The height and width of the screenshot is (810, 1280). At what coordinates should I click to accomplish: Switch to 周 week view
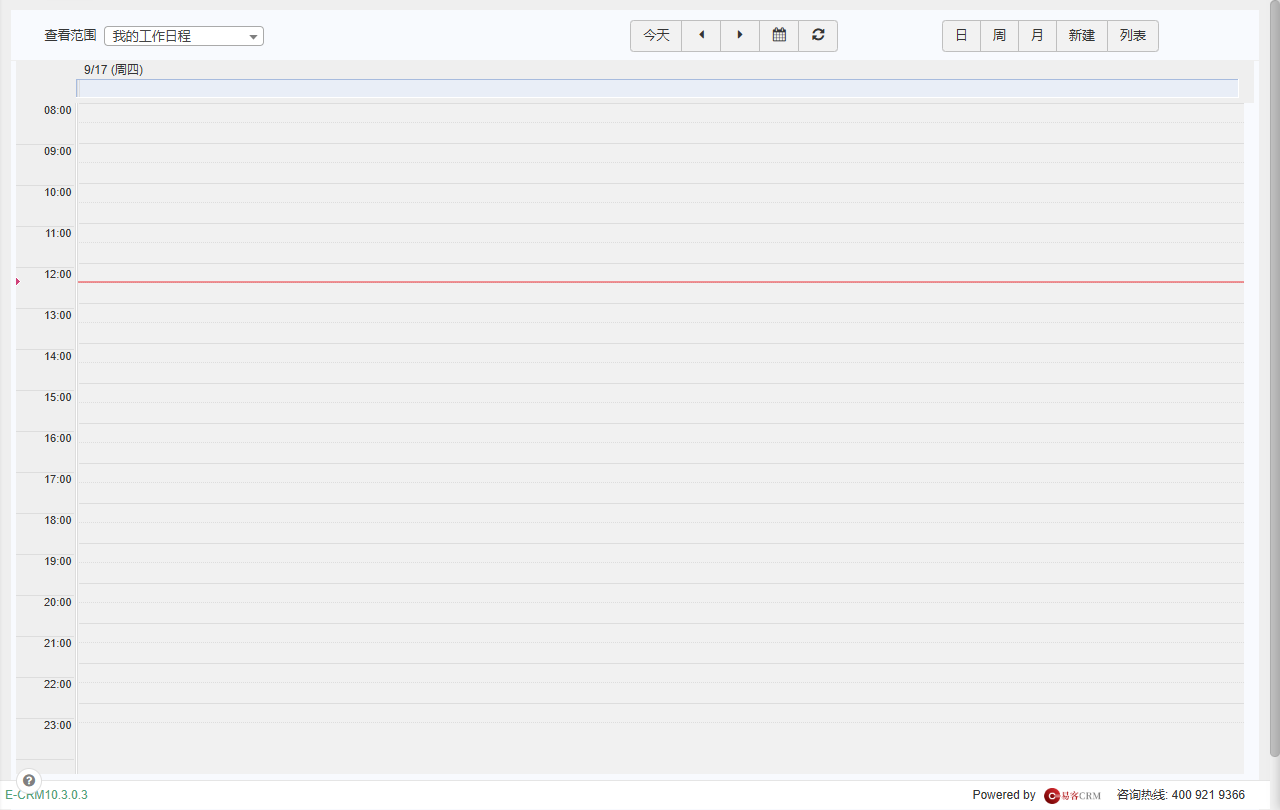999,36
